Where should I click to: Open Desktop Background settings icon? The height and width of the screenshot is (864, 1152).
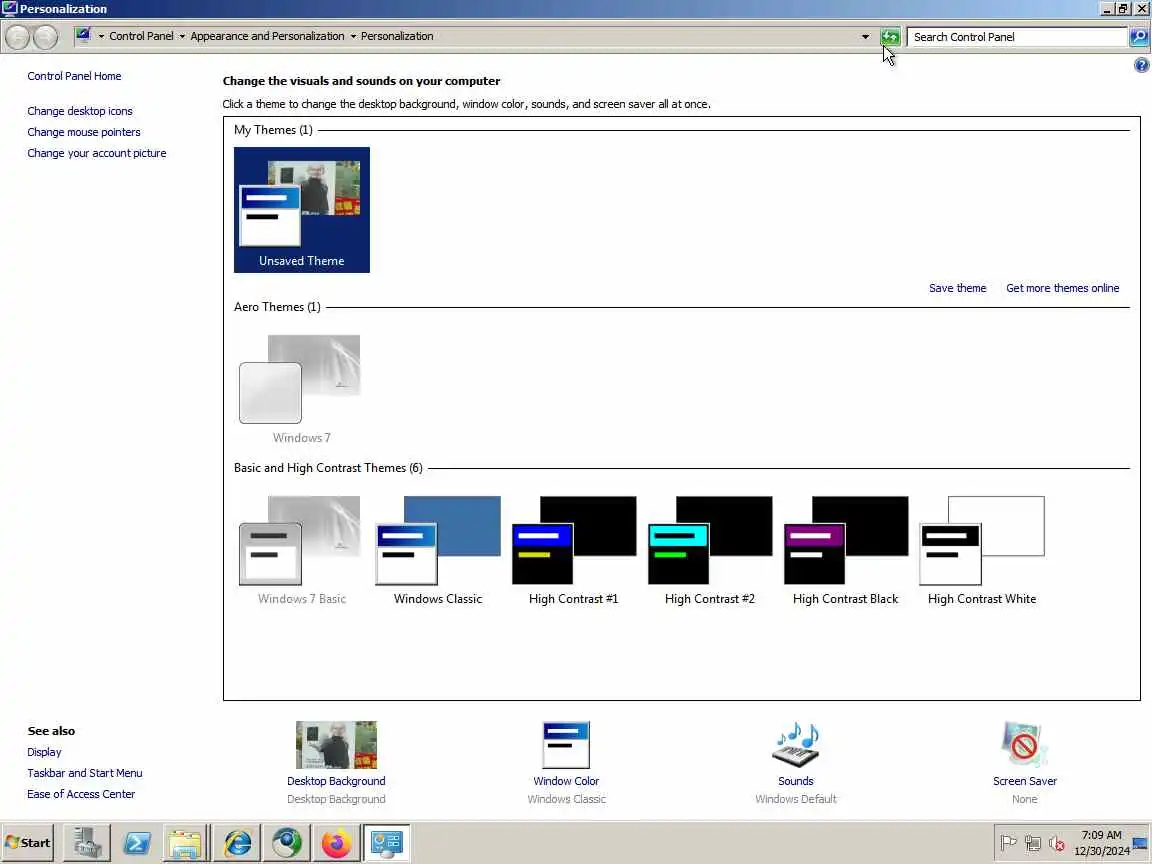tap(336, 745)
